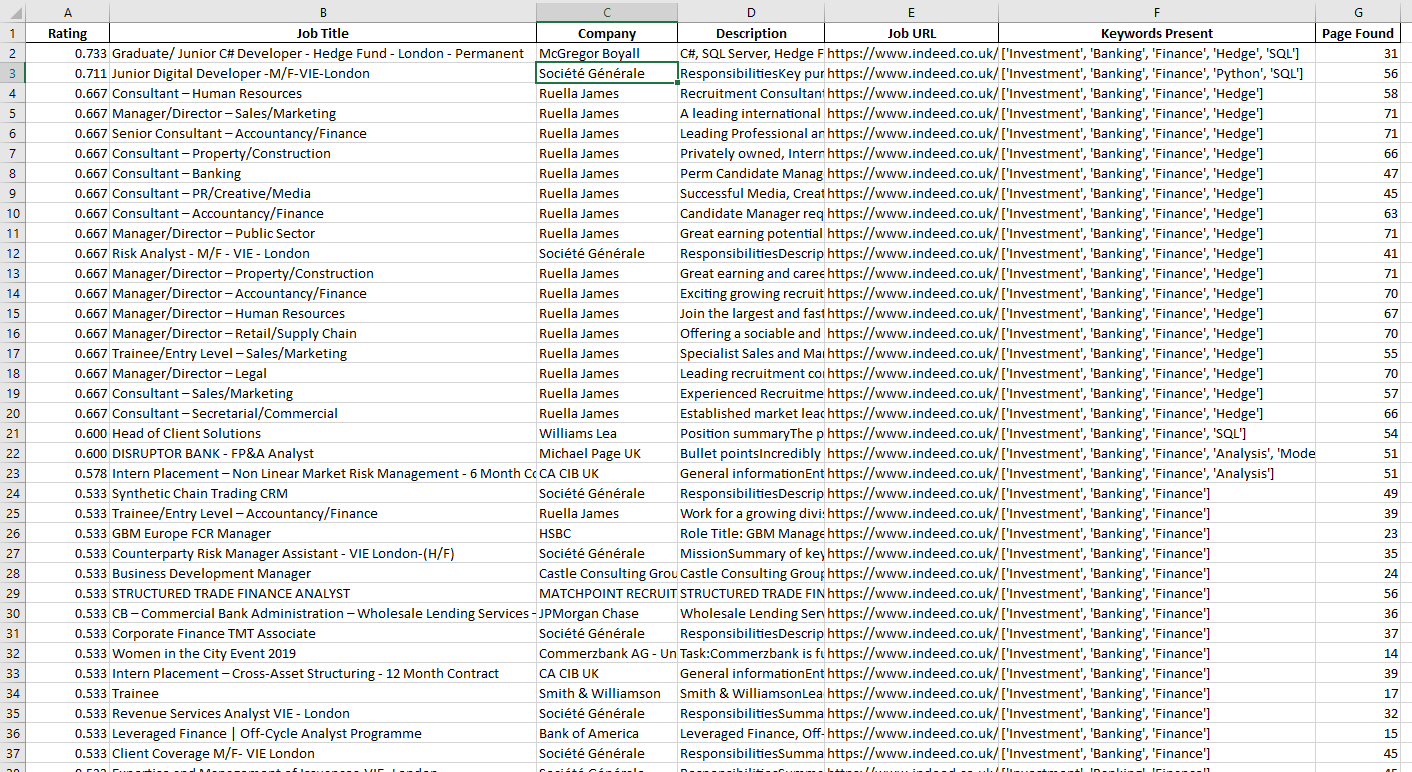Click the 'Keywords Present' header cell
This screenshot has width=1412, height=772.
[1157, 33]
